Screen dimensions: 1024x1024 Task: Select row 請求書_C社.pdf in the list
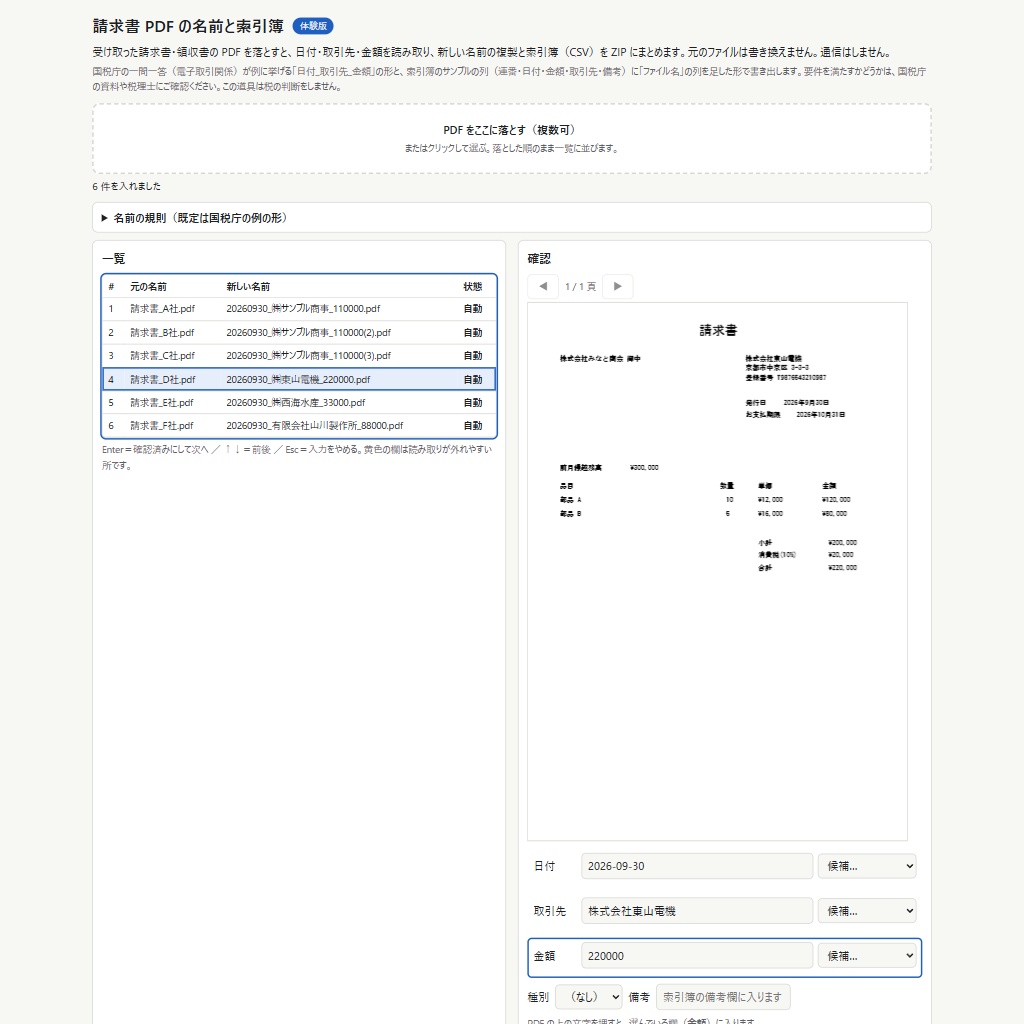[x=299, y=356]
